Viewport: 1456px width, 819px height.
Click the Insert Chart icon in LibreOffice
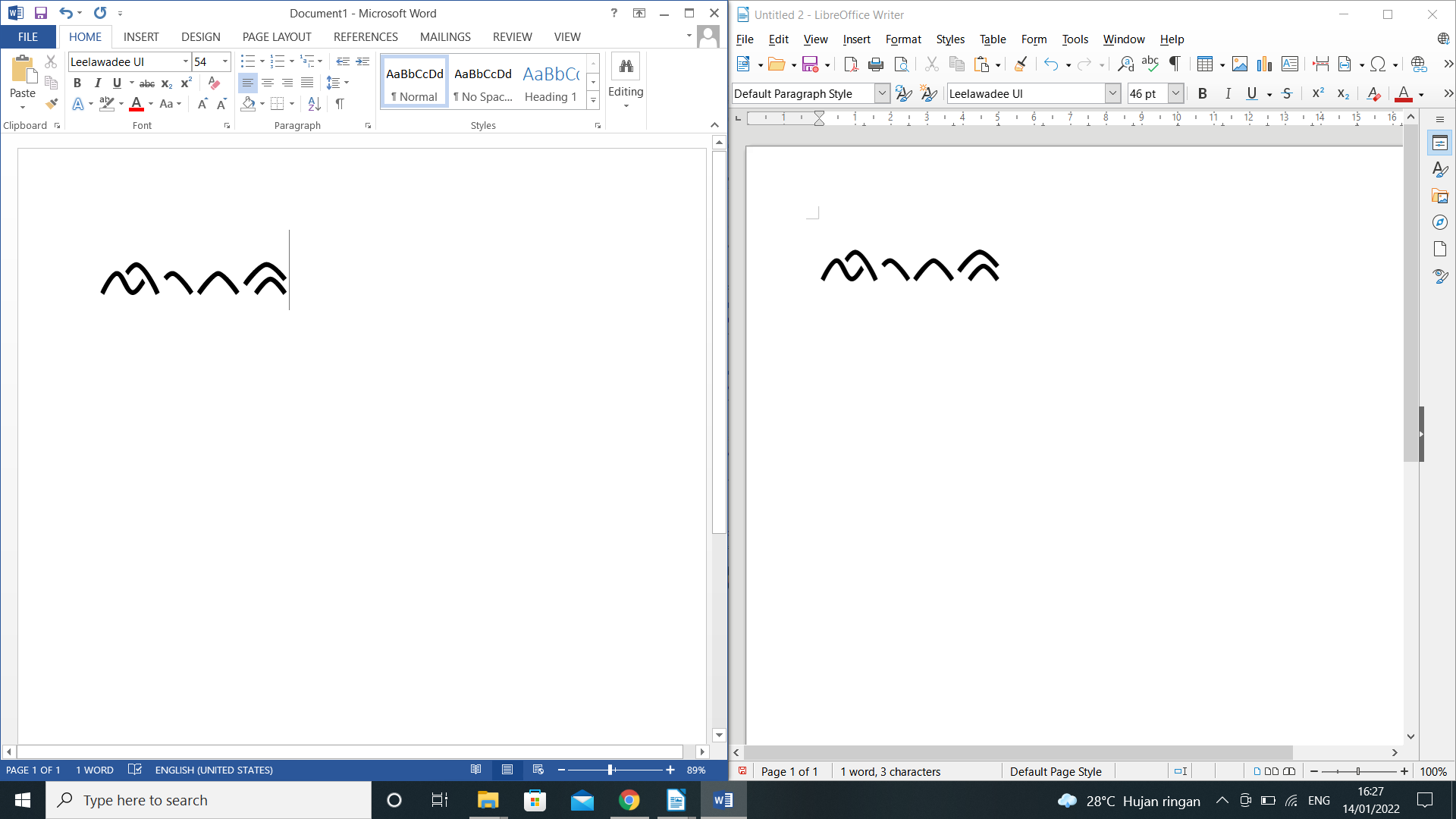(x=1265, y=64)
